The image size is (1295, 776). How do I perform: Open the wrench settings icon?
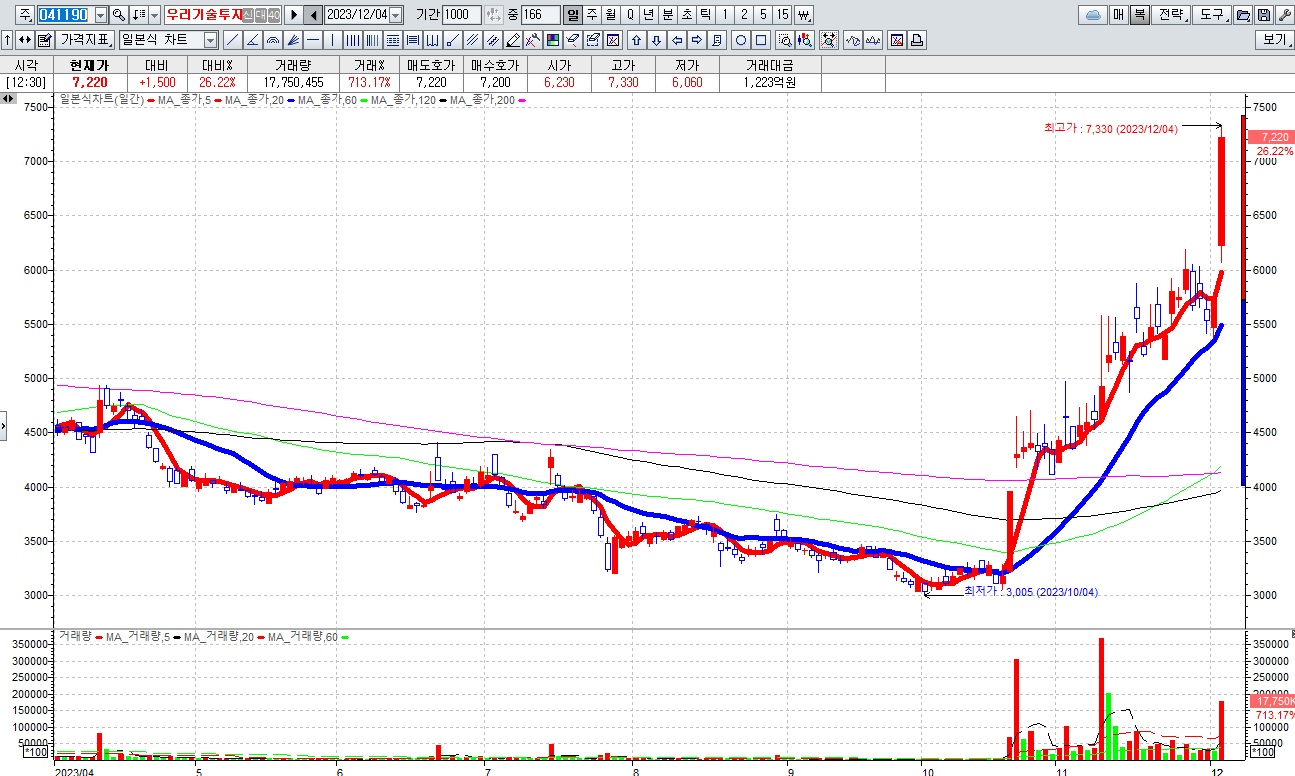1284,15
